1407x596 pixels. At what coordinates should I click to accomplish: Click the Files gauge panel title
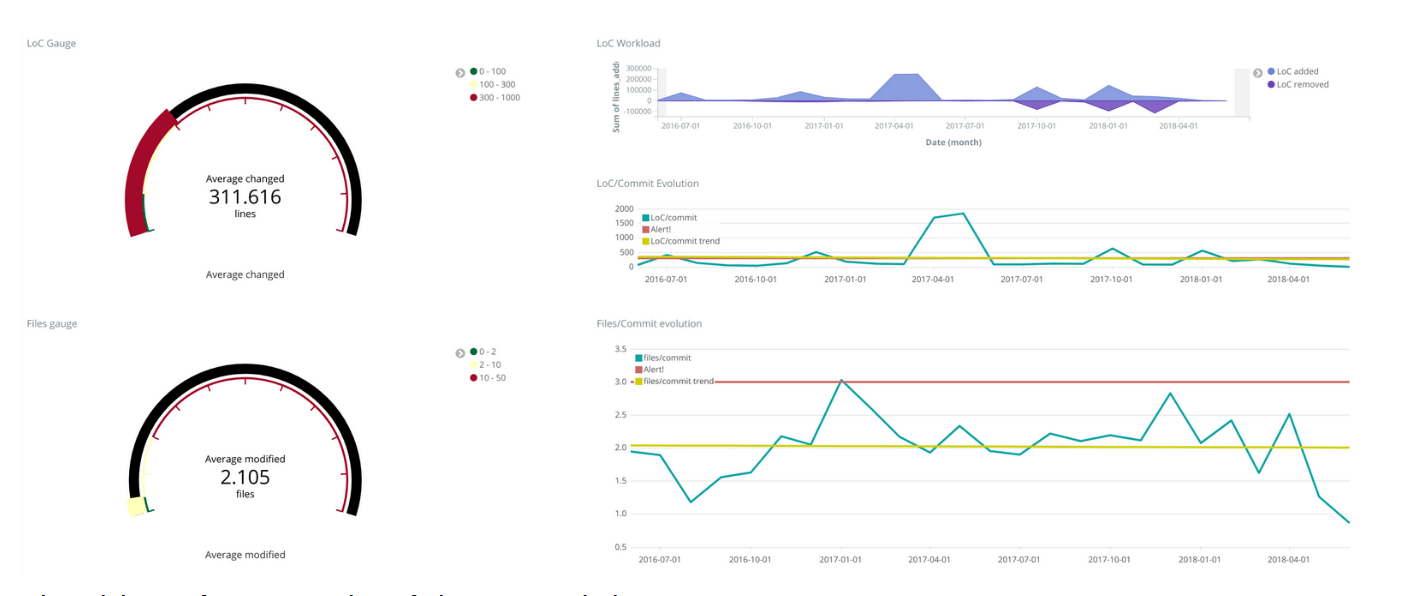click(52, 324)
